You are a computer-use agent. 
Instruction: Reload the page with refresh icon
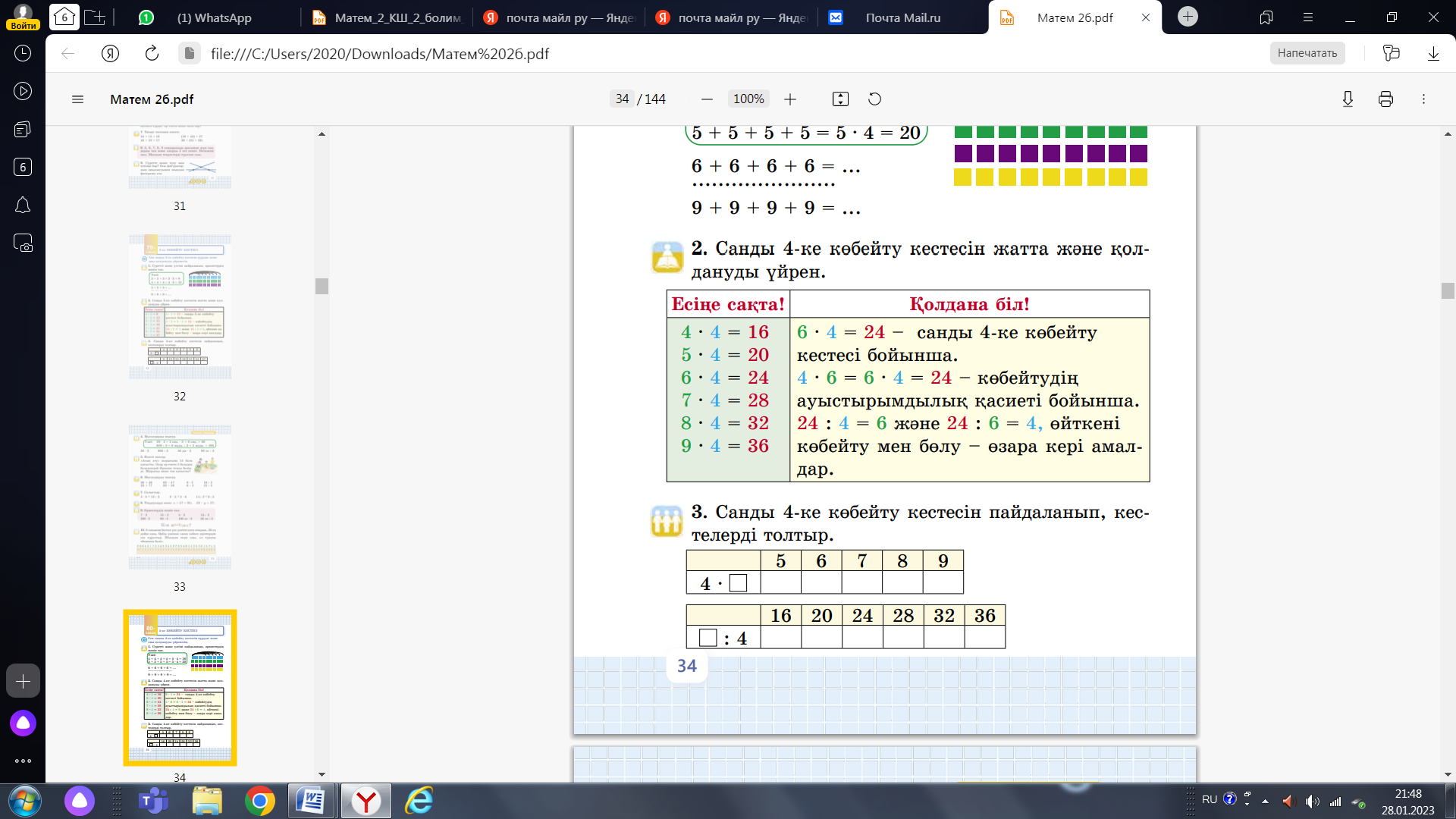pyautogui.click(x=152, y=53)
